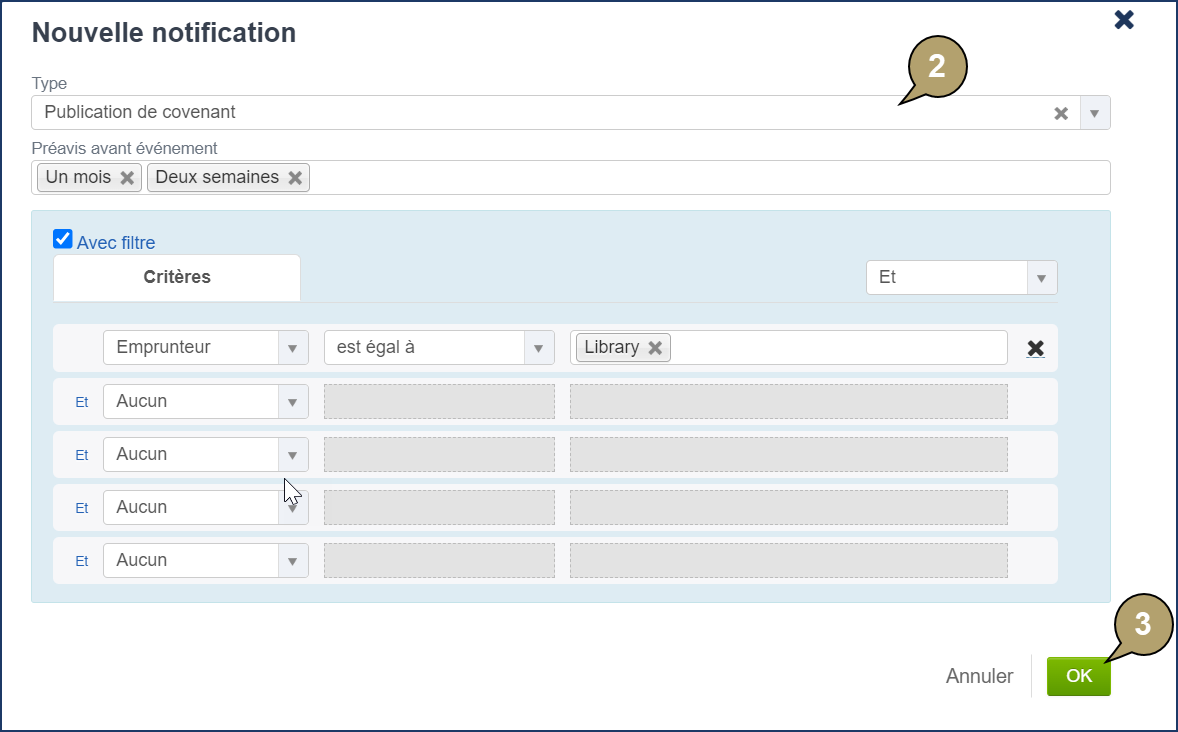Image resolution: width=1178 pixels, height=732 pixels.
Task: Select the Critères tab
Action: point(177,278)
